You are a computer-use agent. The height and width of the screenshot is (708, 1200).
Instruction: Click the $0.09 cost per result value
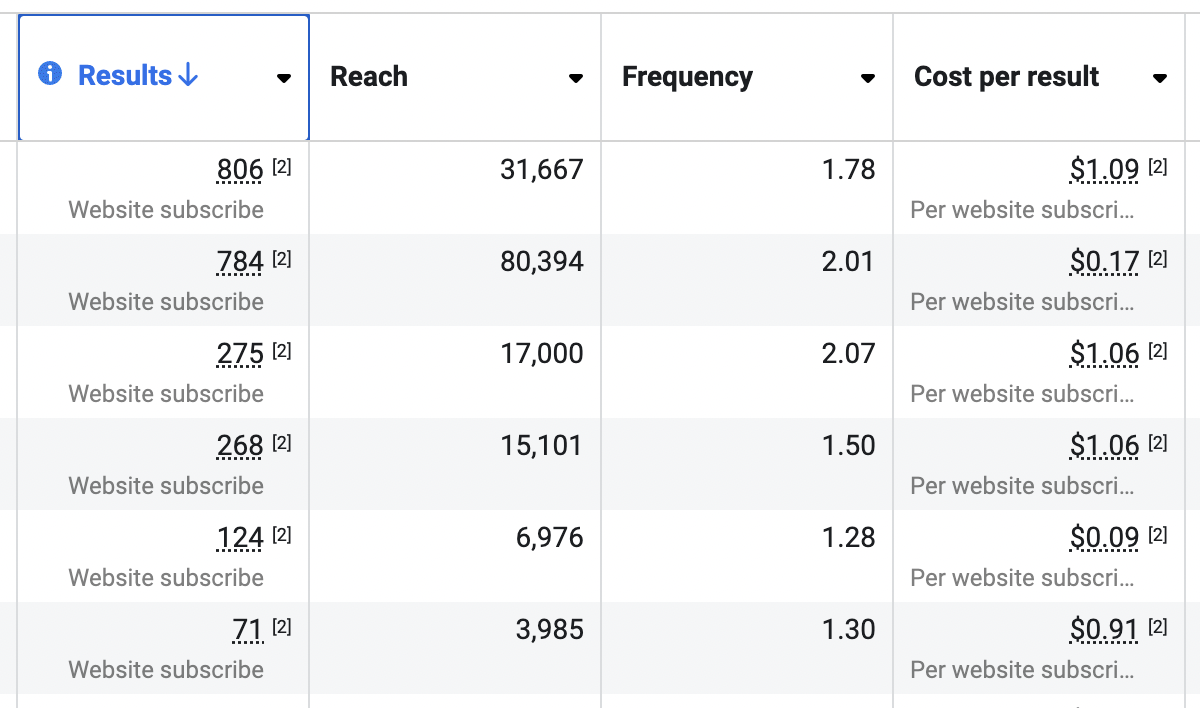point(1104,539)
